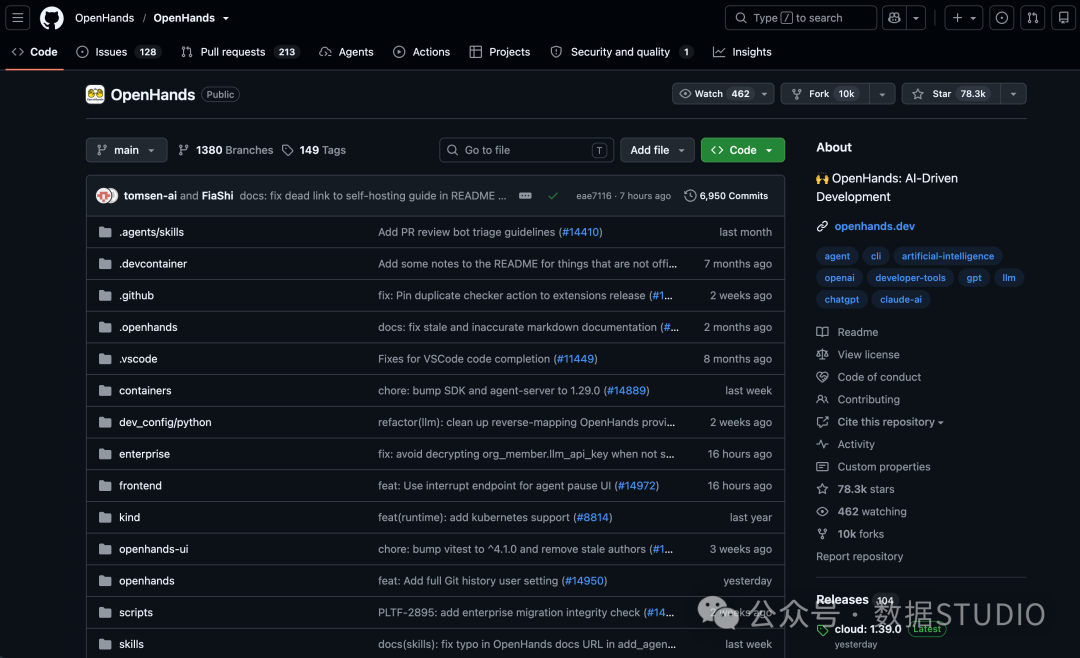Screen dimensions: 1080x658
Task: Open the Security and quality tab
Action: click(621, 52)
